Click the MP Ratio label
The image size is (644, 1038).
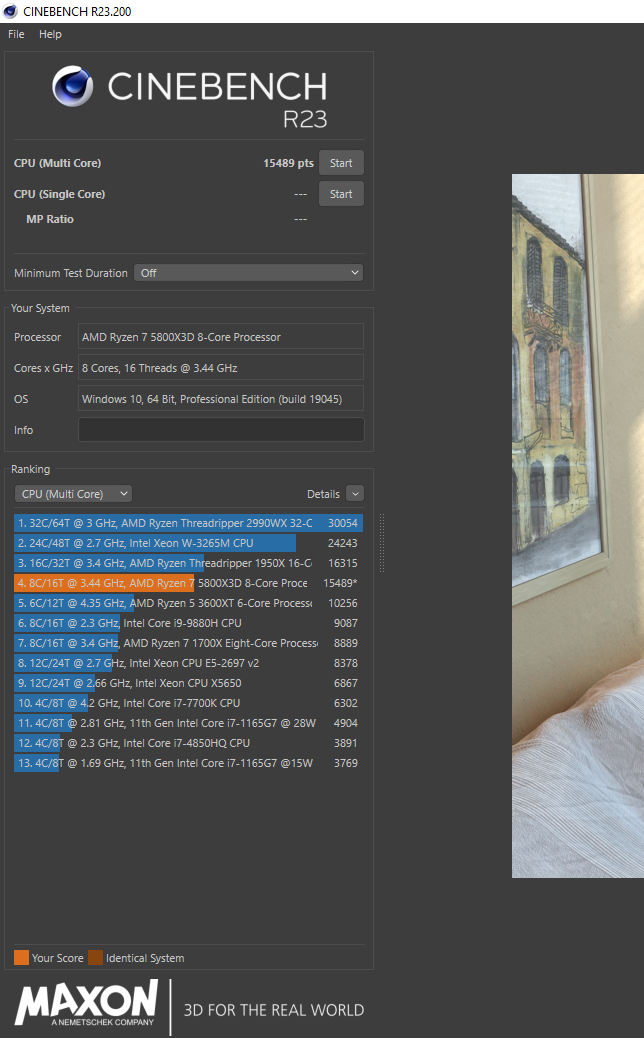50,219
